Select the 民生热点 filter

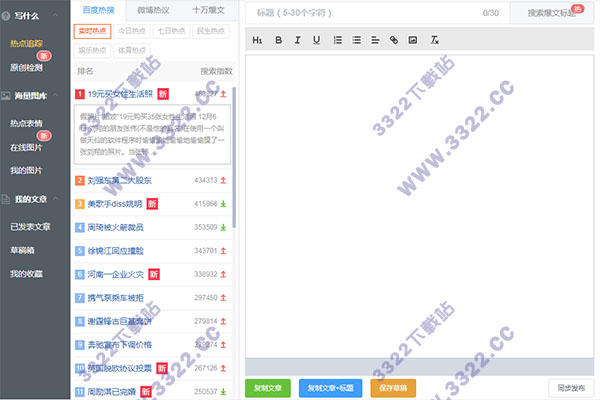click(x=211, y=31)
